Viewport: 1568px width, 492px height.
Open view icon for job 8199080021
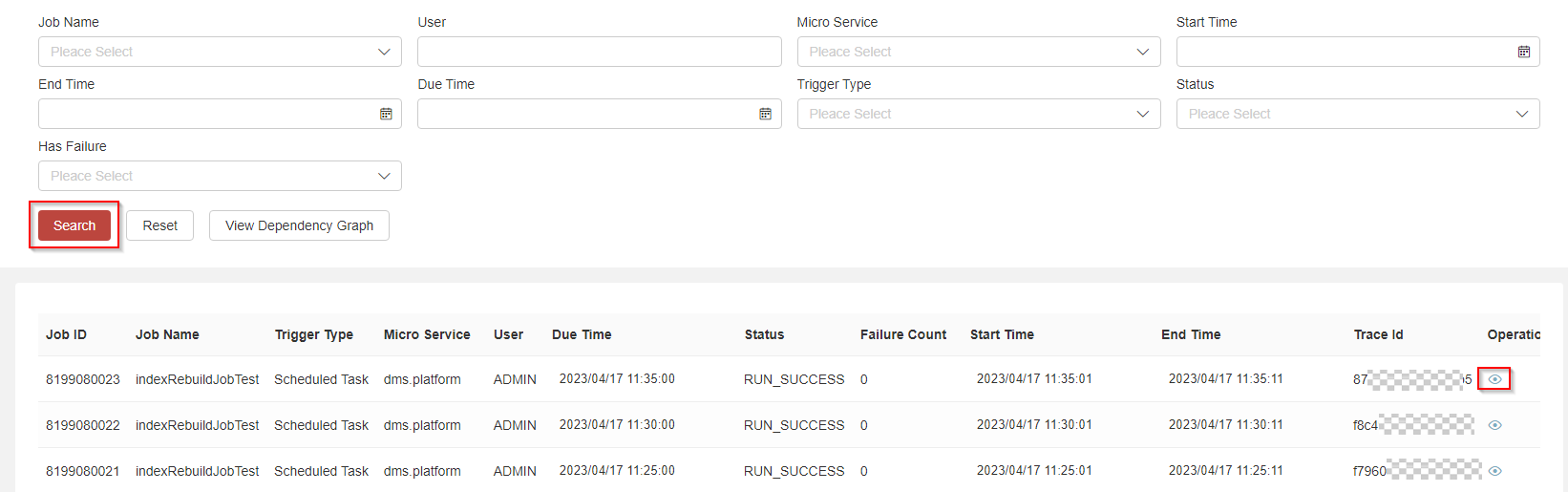(1494, 471)
